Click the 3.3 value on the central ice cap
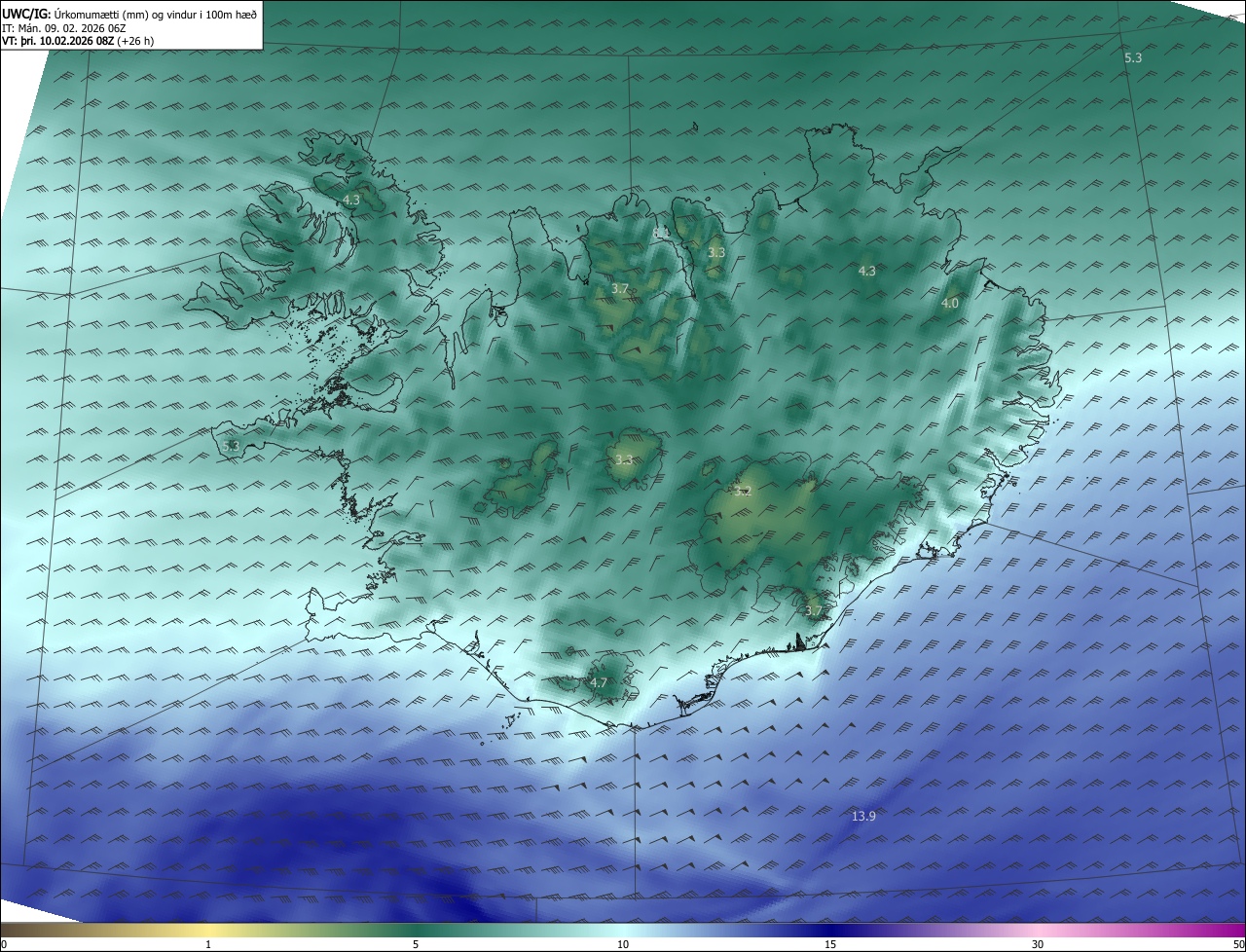 [x=624, y=460]
